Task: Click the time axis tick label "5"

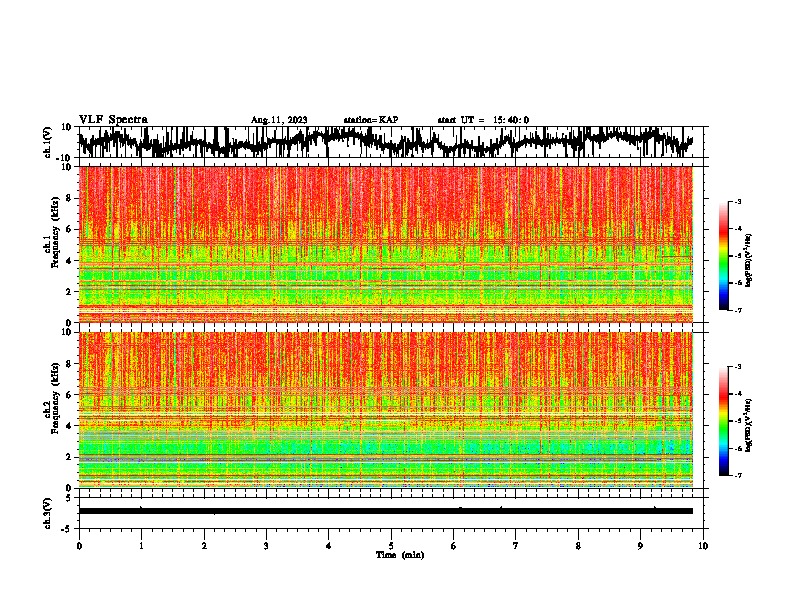Action: 391,546
